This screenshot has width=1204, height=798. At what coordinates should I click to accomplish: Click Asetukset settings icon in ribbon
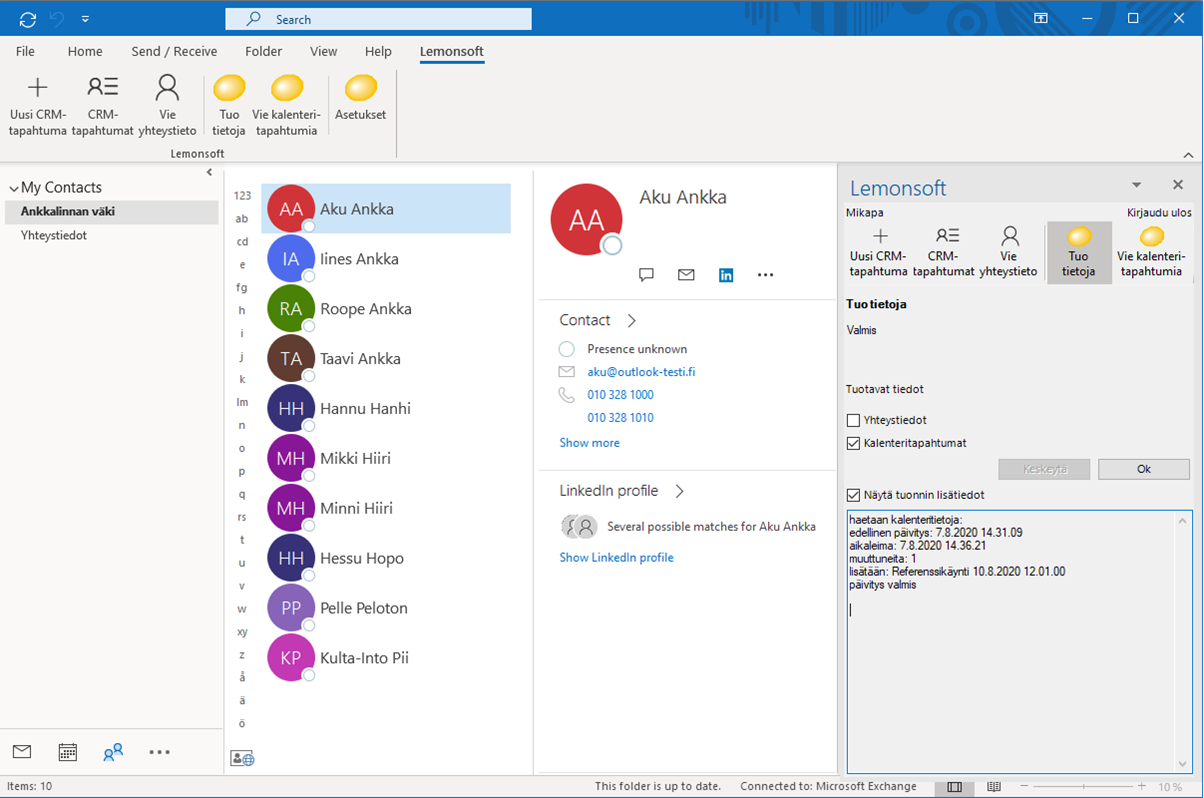[360, 98]
